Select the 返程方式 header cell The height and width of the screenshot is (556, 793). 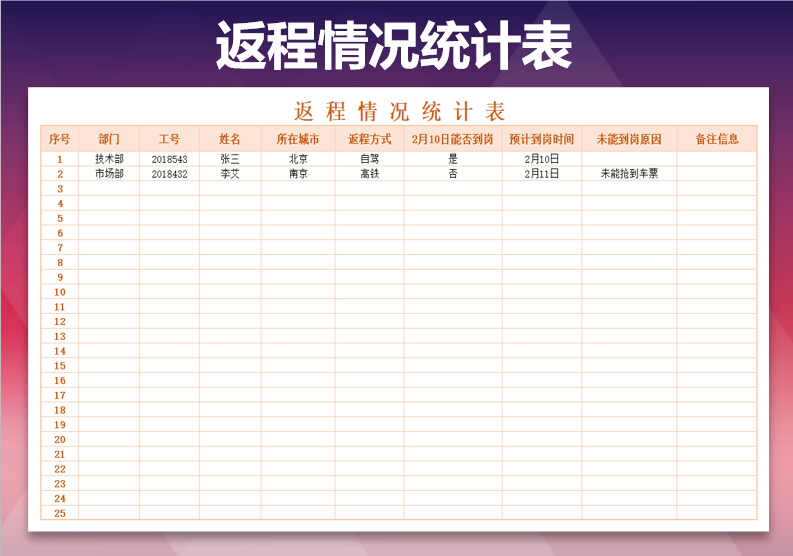369,139
